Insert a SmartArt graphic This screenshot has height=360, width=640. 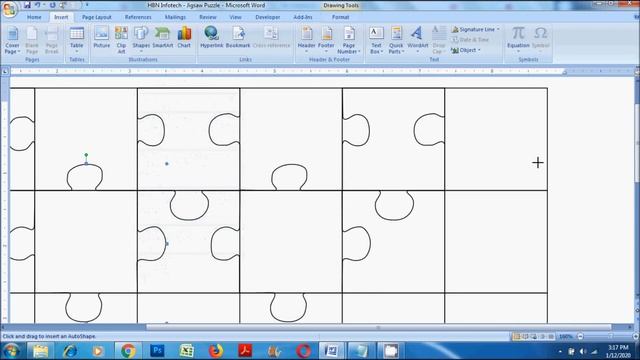[x=162, y=38]
